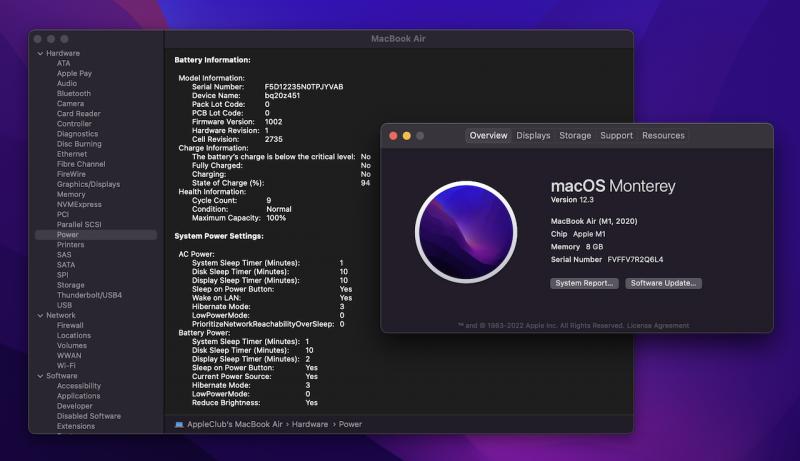Select Volumes under Network

click(71, 346)
